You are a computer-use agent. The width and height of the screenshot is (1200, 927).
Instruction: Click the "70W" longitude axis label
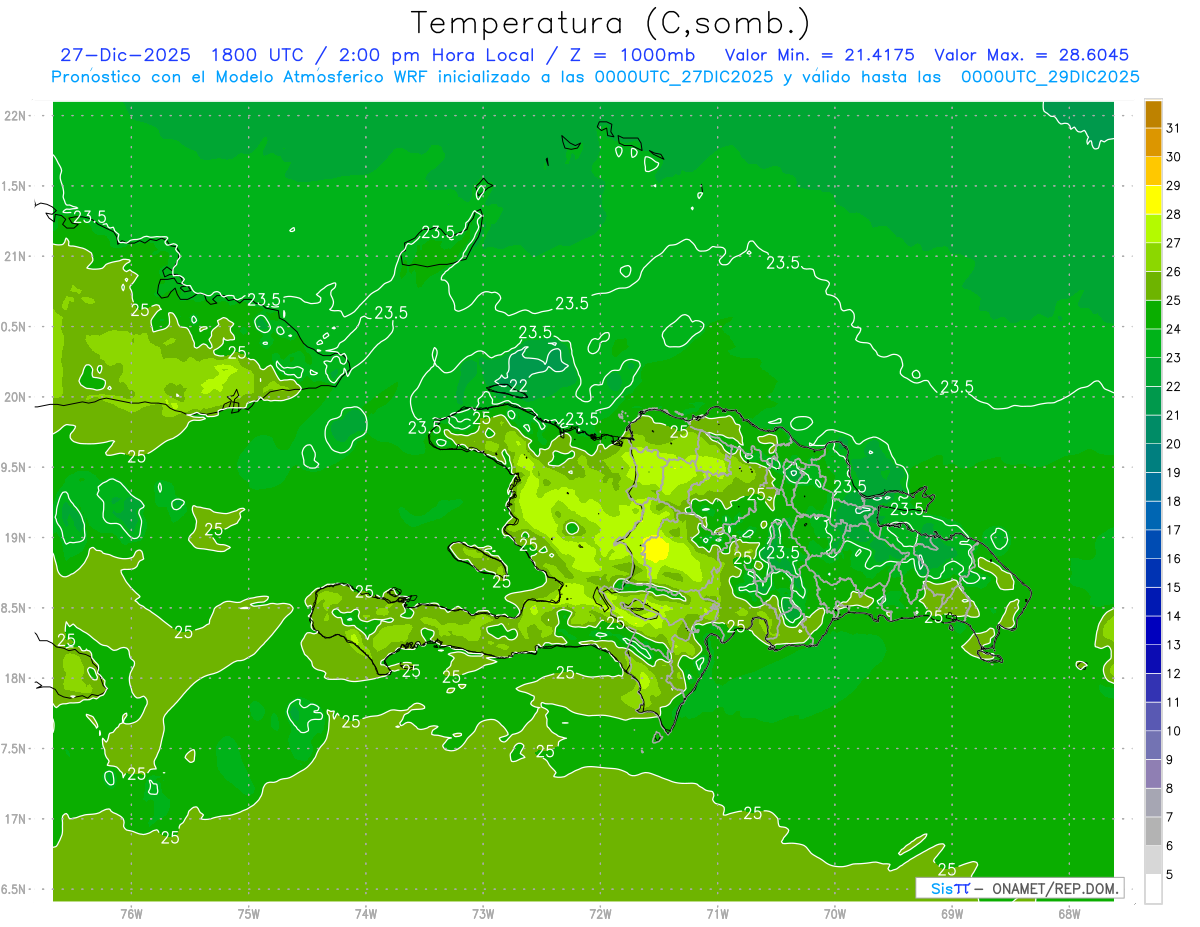[x=835, y=912]
